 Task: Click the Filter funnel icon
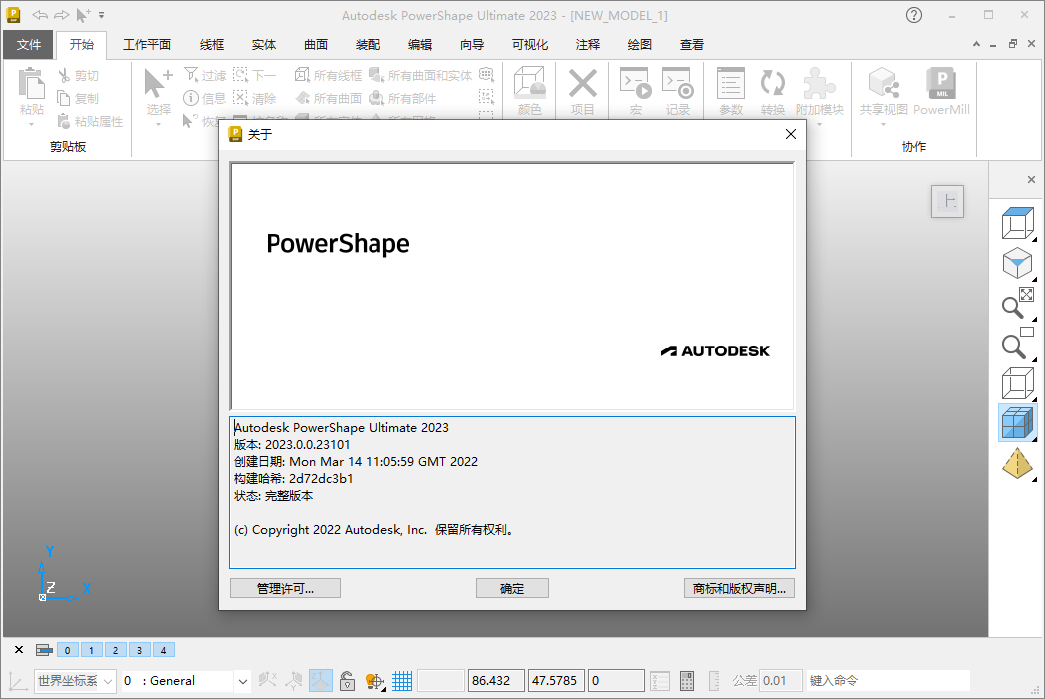pyautogui.click(x=191, y=75)
